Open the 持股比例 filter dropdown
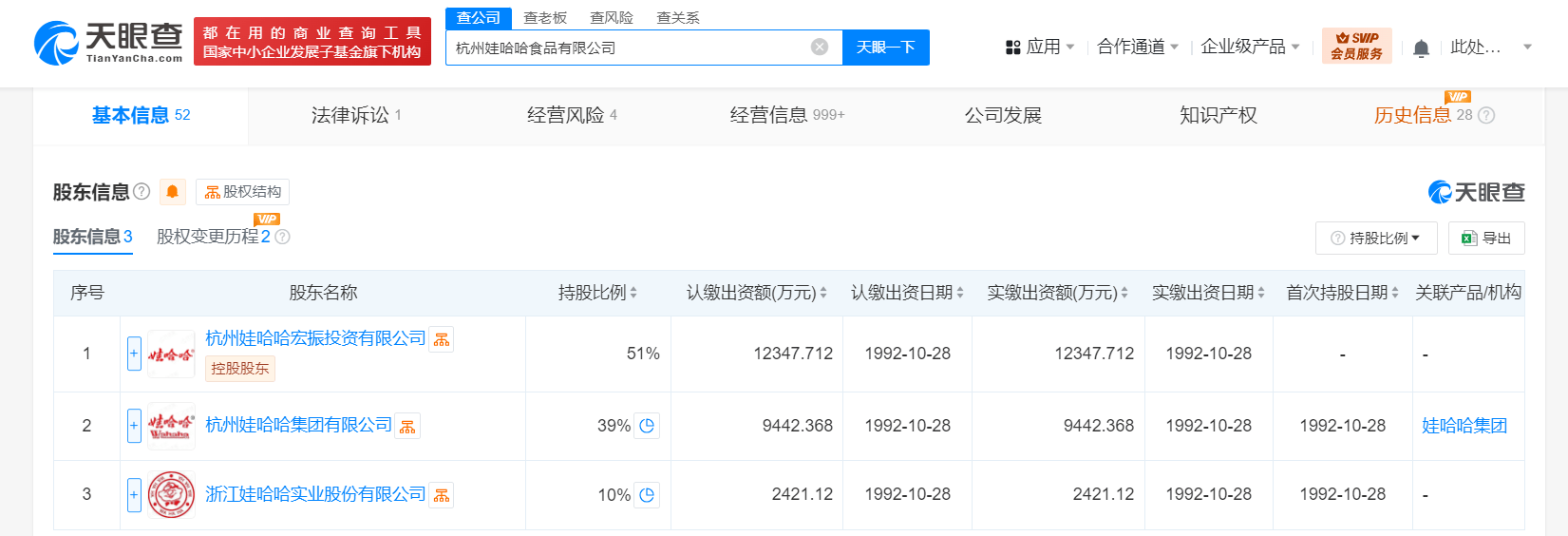The height and width of the screenshot is (536, 1568). click(1376, 238)
